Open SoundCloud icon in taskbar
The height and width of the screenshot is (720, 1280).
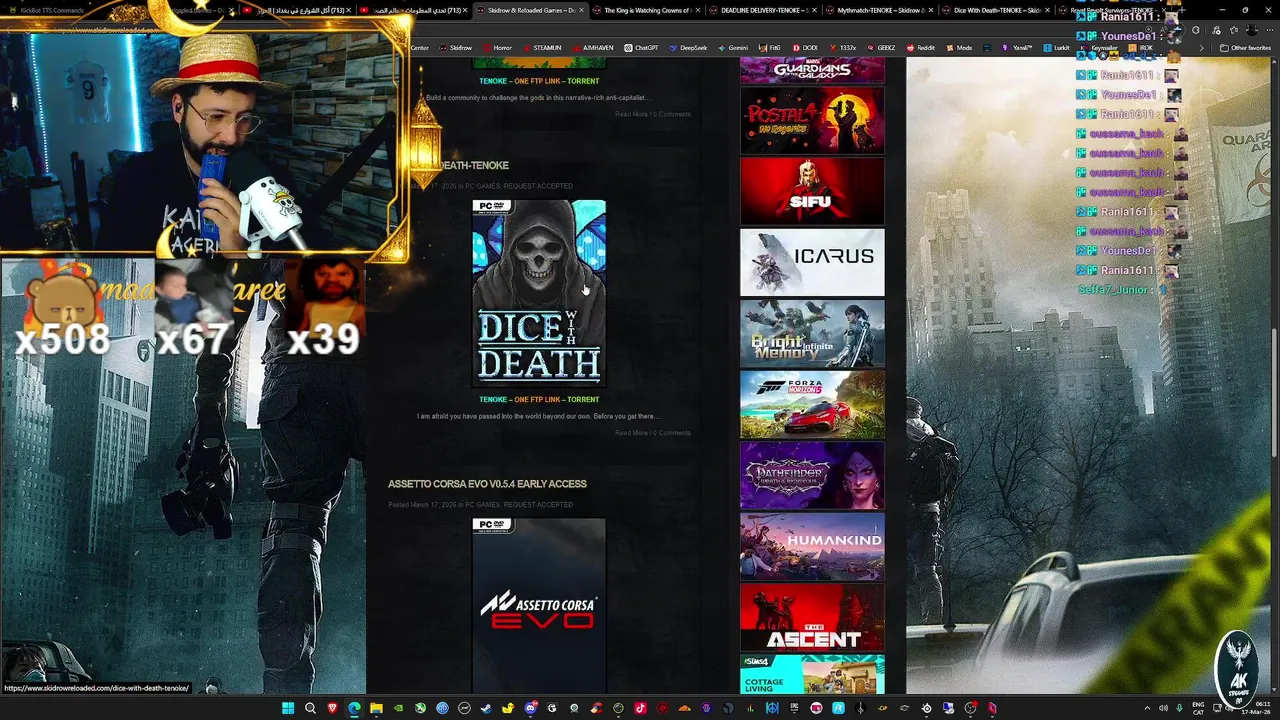[684, 708]
